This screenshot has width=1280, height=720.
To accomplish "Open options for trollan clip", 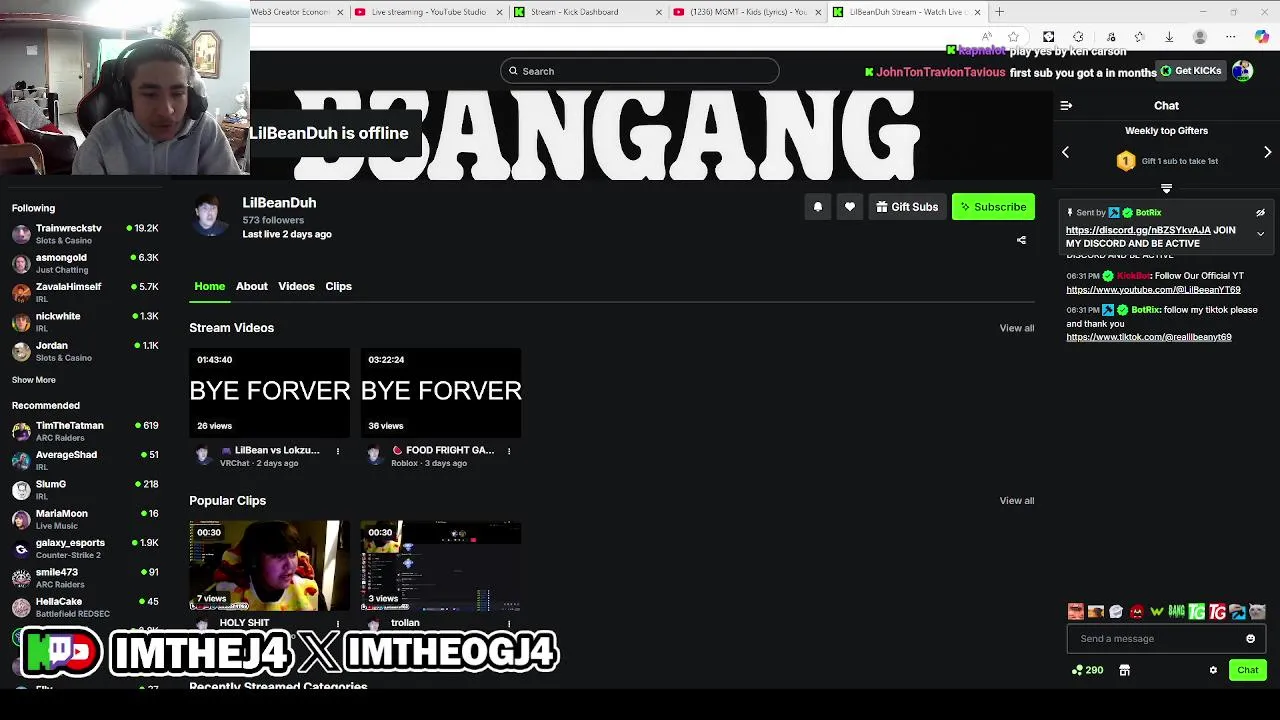I will [508, 623].
